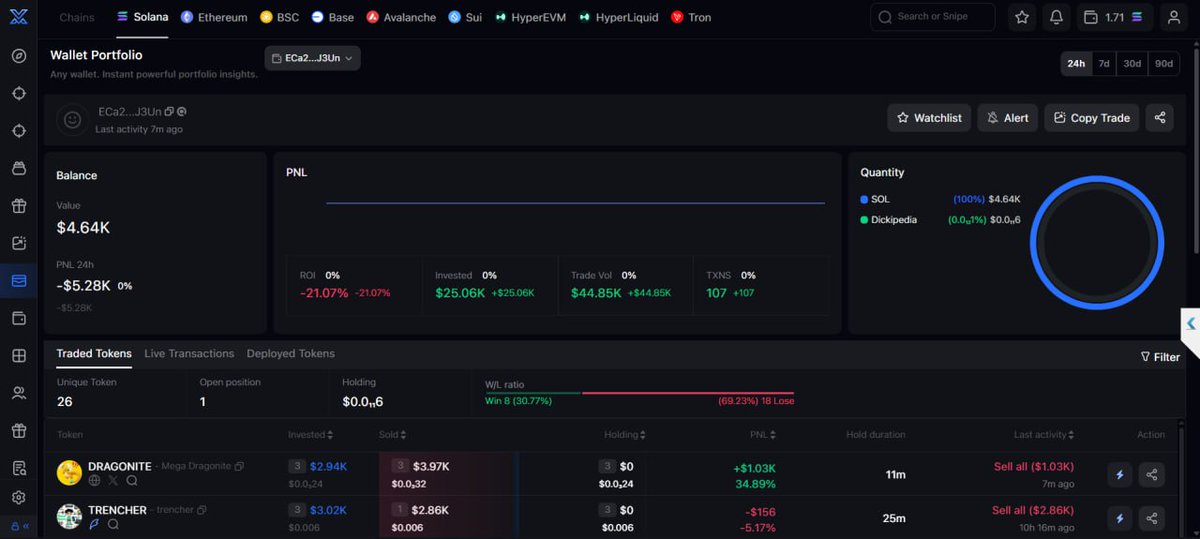Open the Live Transactions tab
This screenshot has height=539, width=1200.
[189, 354]
